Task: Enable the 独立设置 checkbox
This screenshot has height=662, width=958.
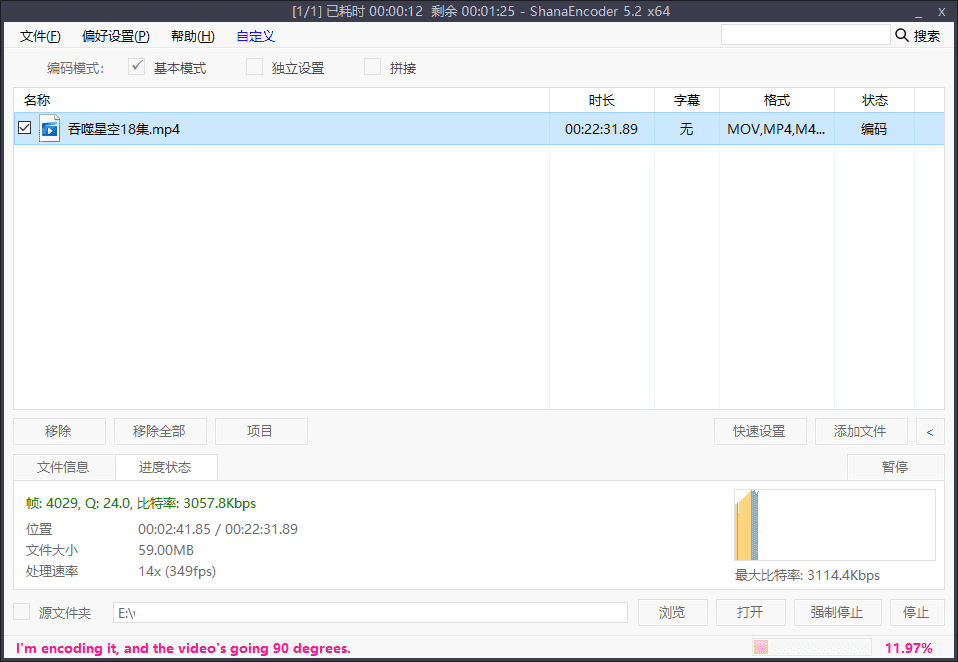Action: point(255,68)
